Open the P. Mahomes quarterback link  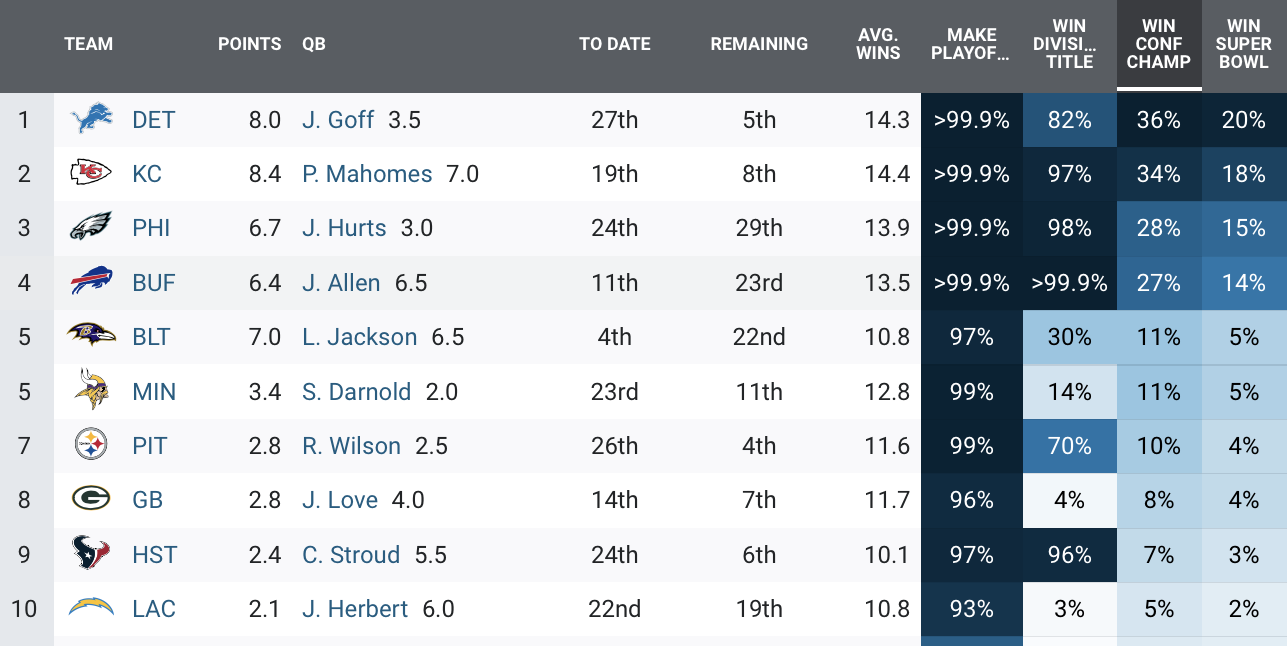pos(367,174)
